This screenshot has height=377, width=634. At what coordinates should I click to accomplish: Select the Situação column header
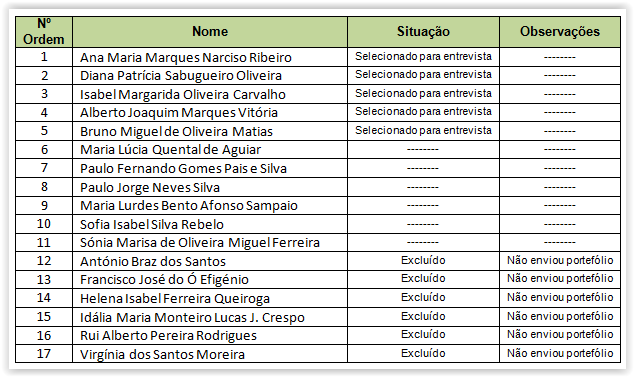pos(423,32)
